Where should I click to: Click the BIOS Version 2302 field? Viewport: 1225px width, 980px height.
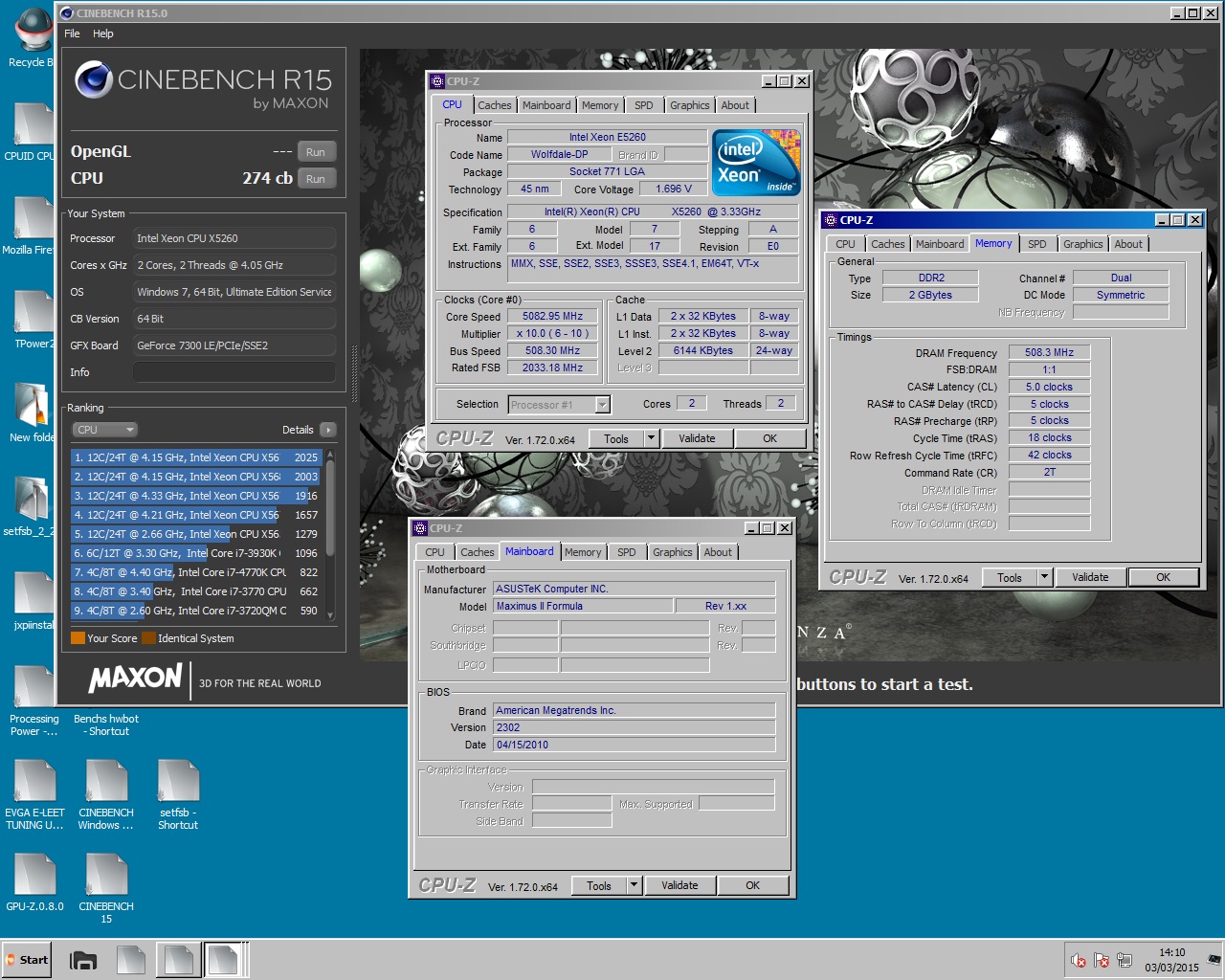coord(634,727)
